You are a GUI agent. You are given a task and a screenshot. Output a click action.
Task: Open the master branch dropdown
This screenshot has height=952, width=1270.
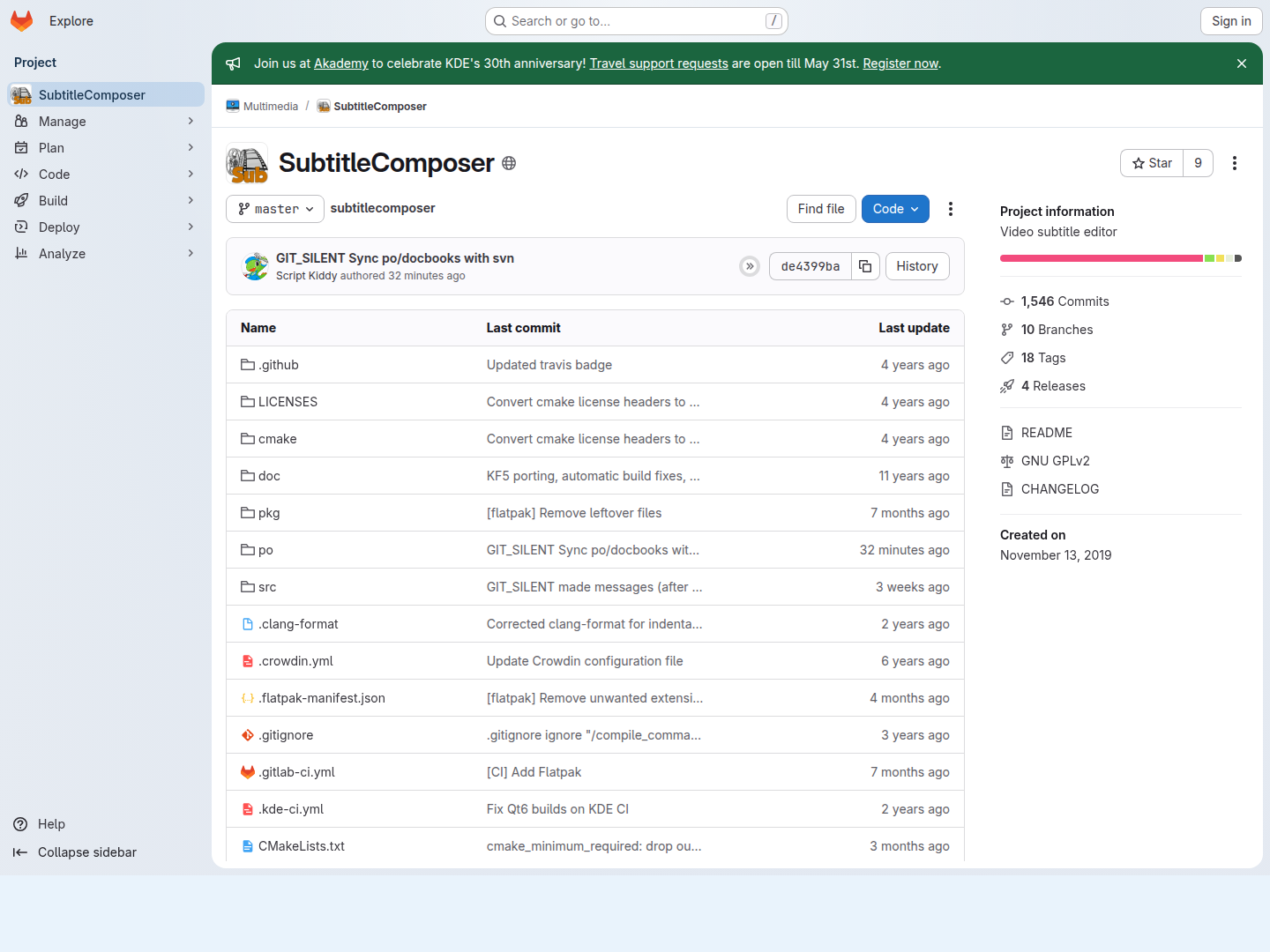click(x=275, y=209)
